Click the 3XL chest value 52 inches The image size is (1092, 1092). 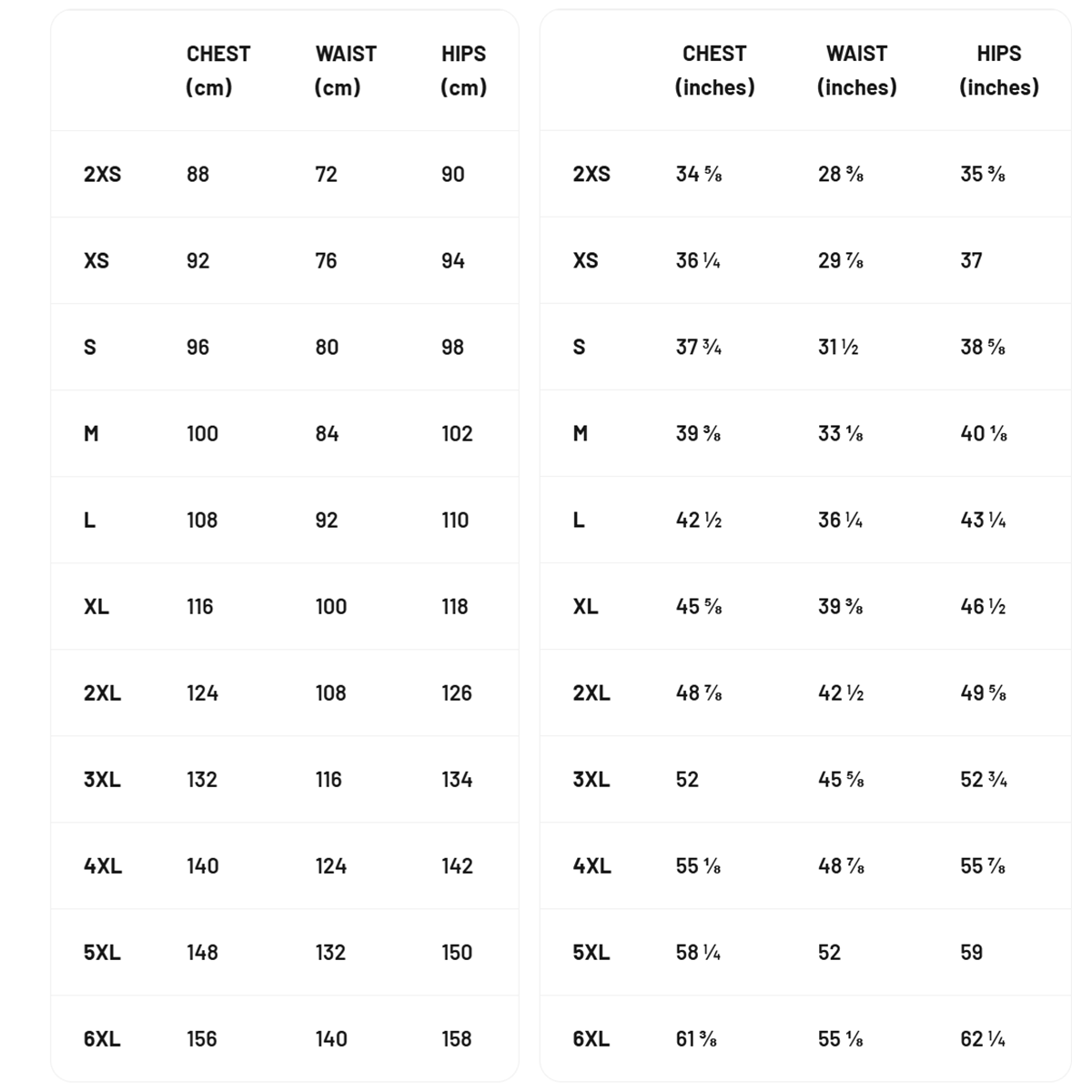pyautogui.click(x=687, y=779)
